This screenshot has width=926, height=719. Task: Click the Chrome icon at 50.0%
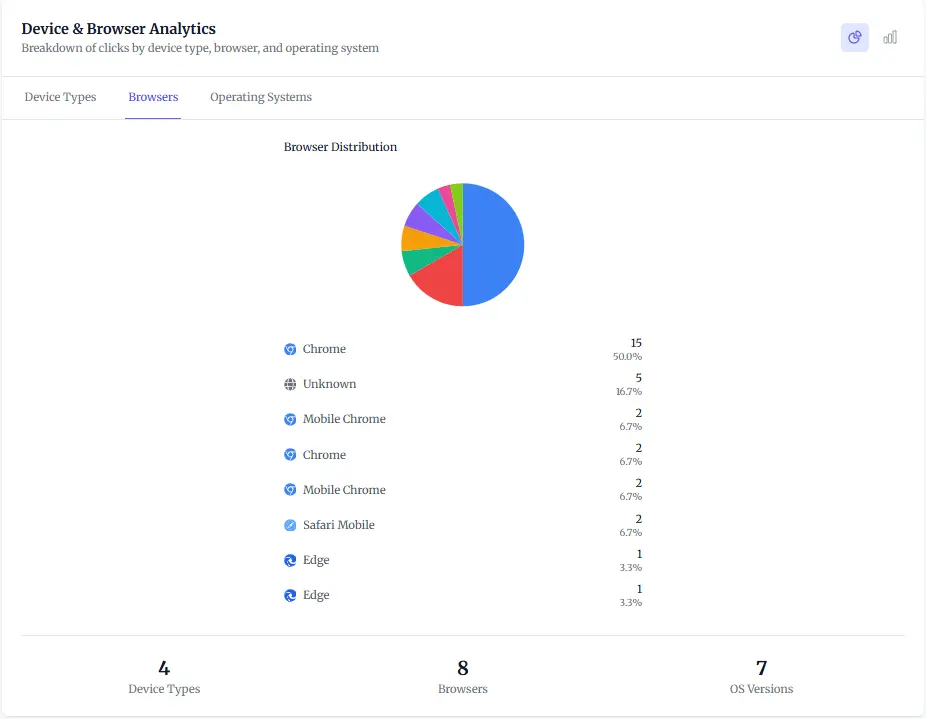[x=290, y=349]
